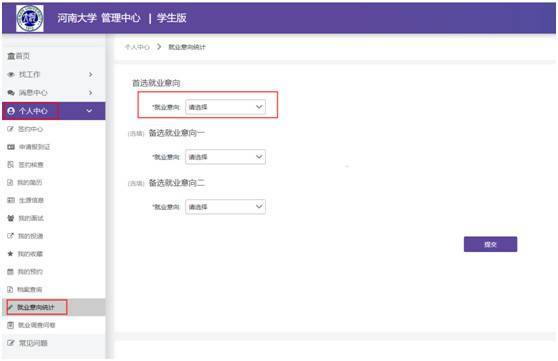558x361 pixels.
Task: Click the 我的投递 share icon
Action: pos(11,236)
